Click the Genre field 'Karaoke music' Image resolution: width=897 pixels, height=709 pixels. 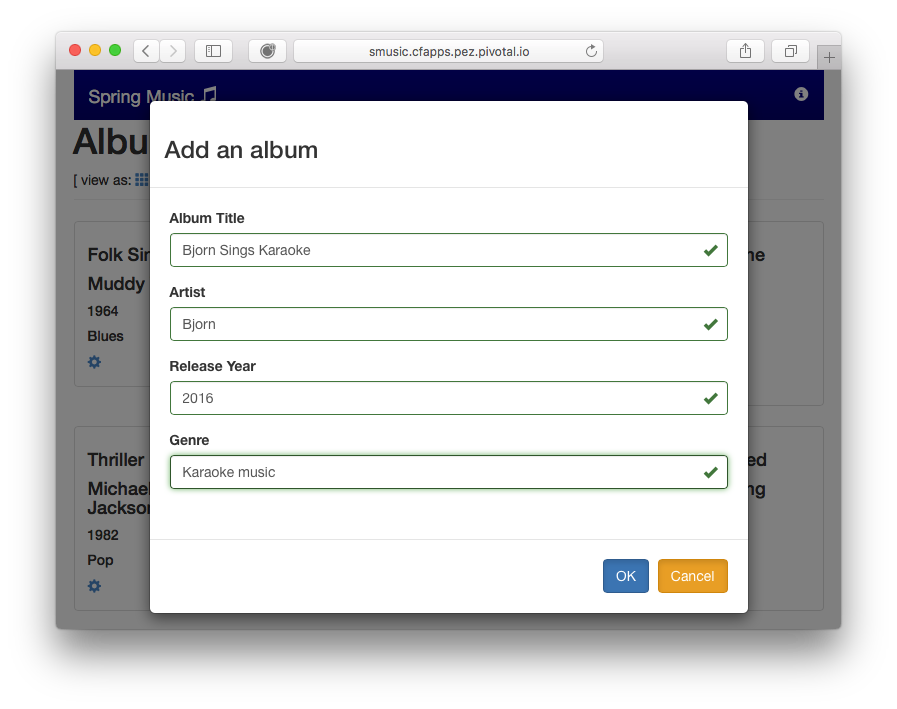pyautogui.click(x=448, y=472)
